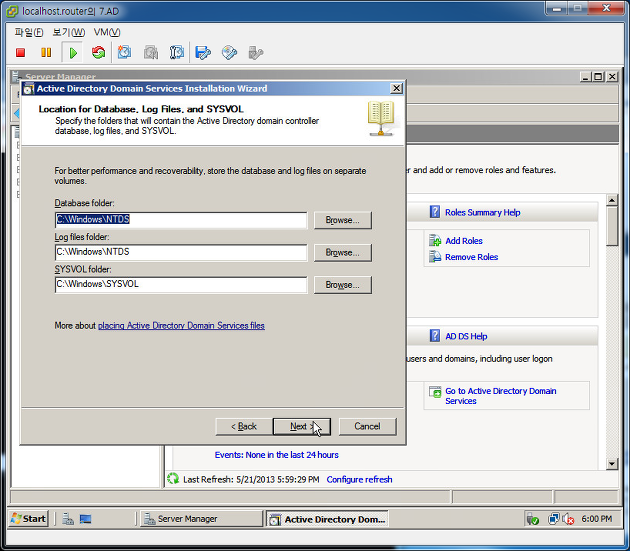630x551 pixels.
Task: Open snapshot manager icon in VMware toolbar
Action: [177, 53]
